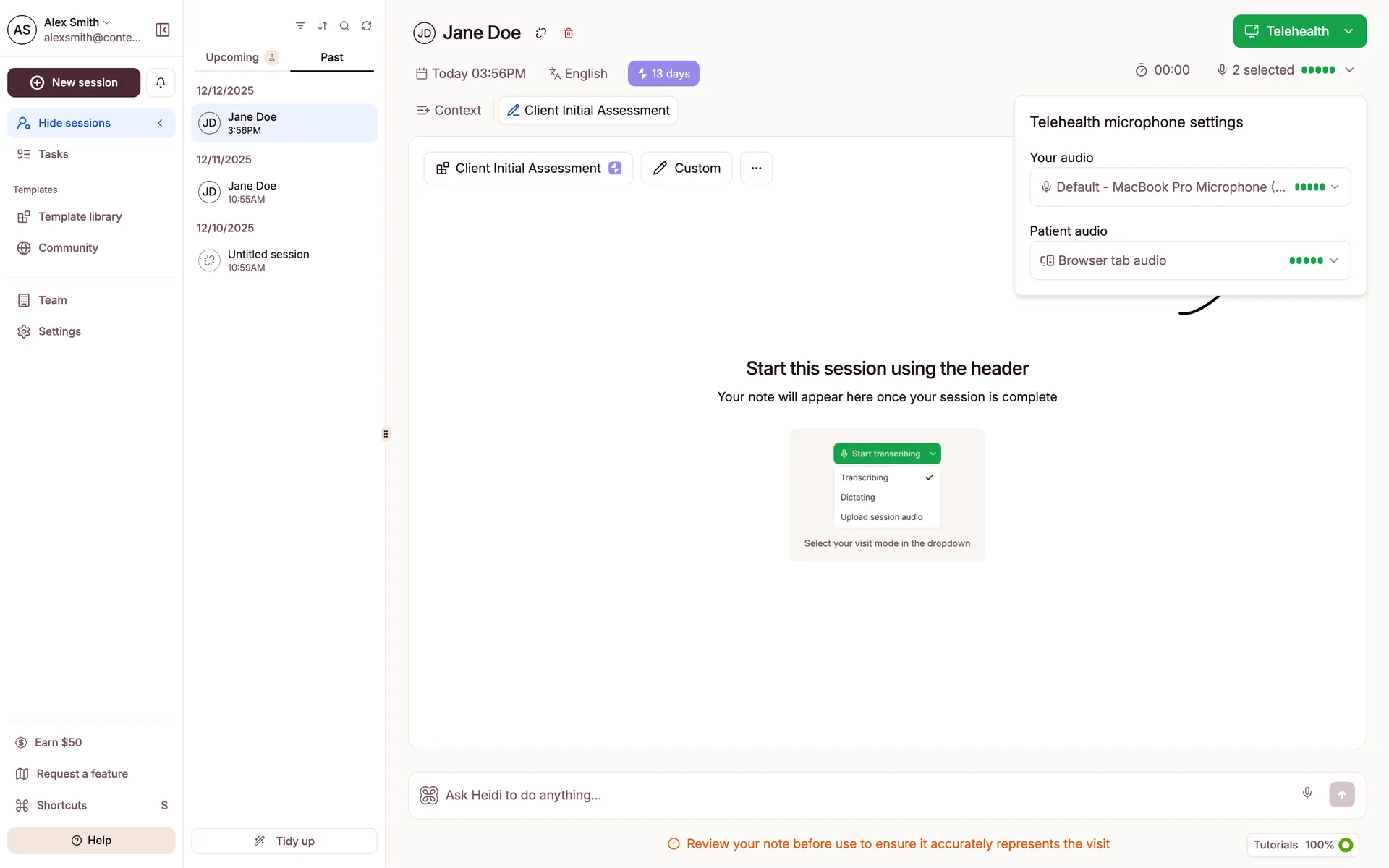Click the Tidy up button
This screenshot has width=1389, height=868.
pos(284,841)
